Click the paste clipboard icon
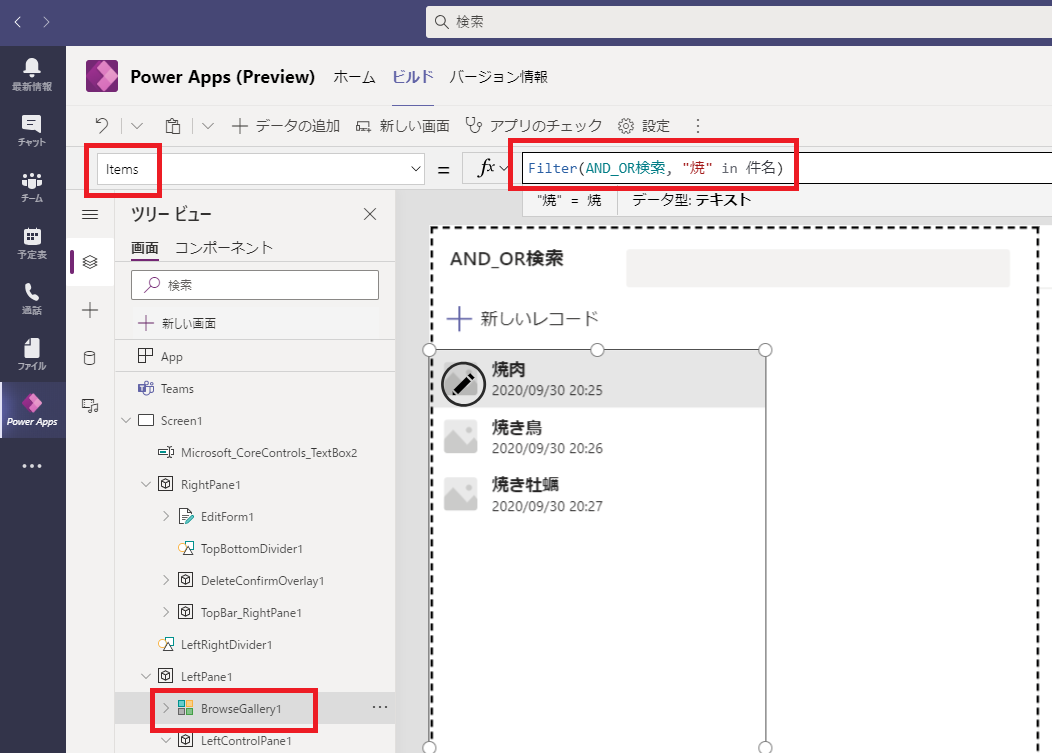The width and height of the screenshot is (1052, 753). pyautogui.click(x=172, y=126)
